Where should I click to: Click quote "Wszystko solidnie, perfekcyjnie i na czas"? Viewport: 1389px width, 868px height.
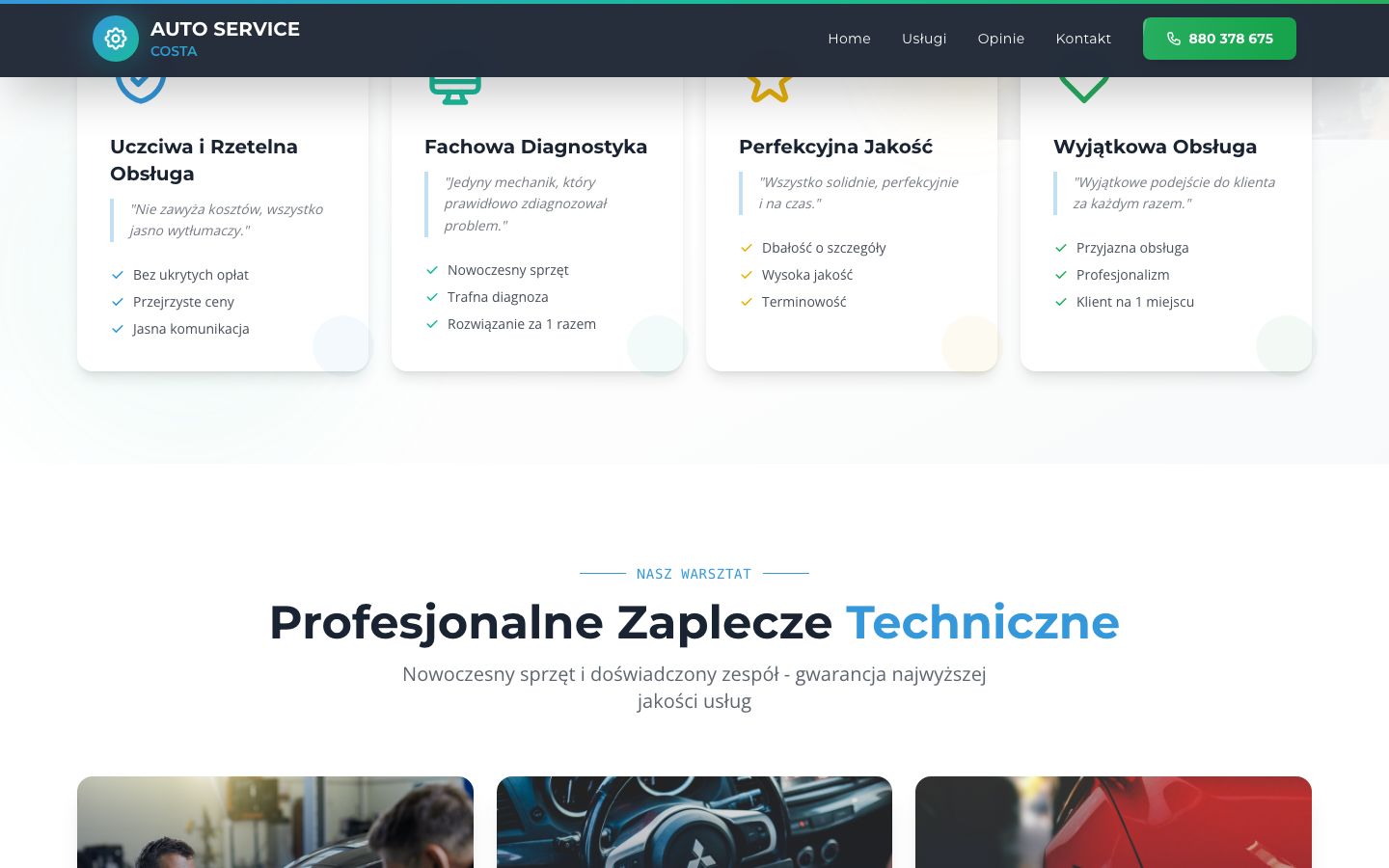pyautogui.click(x=858, y=193)
